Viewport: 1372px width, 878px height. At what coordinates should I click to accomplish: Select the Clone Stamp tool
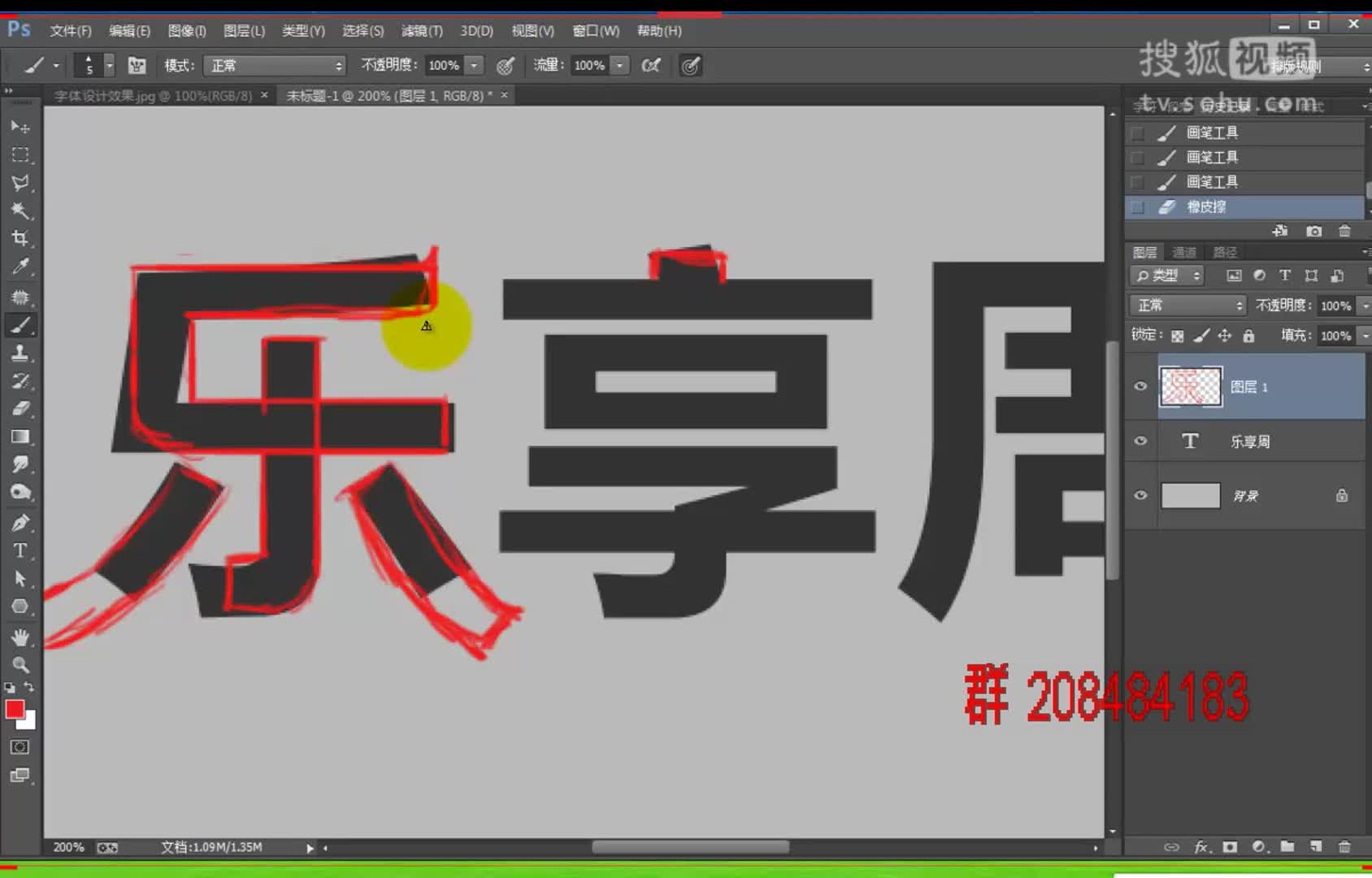(x=20, y=353)
